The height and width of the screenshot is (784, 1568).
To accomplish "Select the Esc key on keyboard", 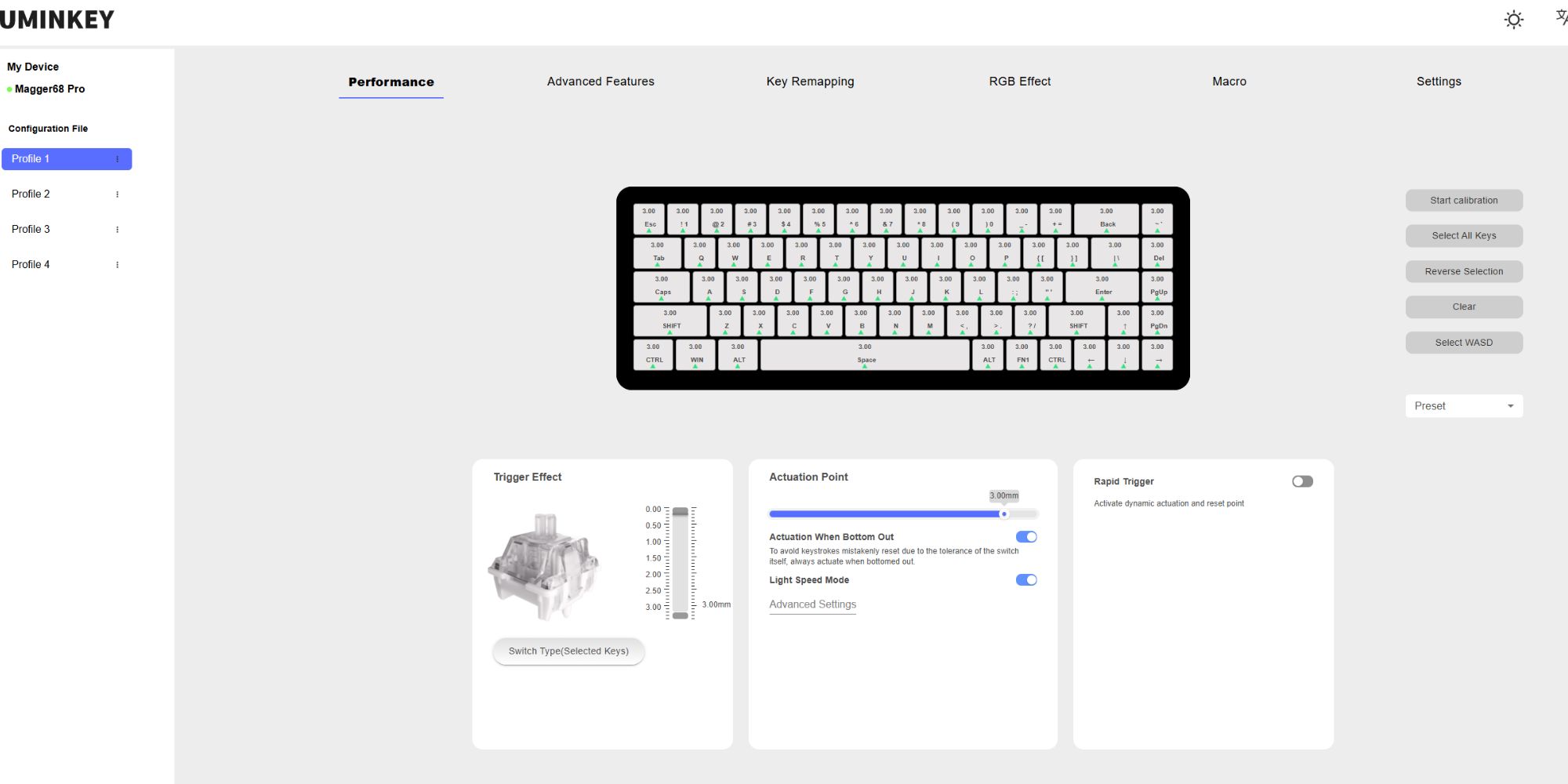I will tap(650, 219).
